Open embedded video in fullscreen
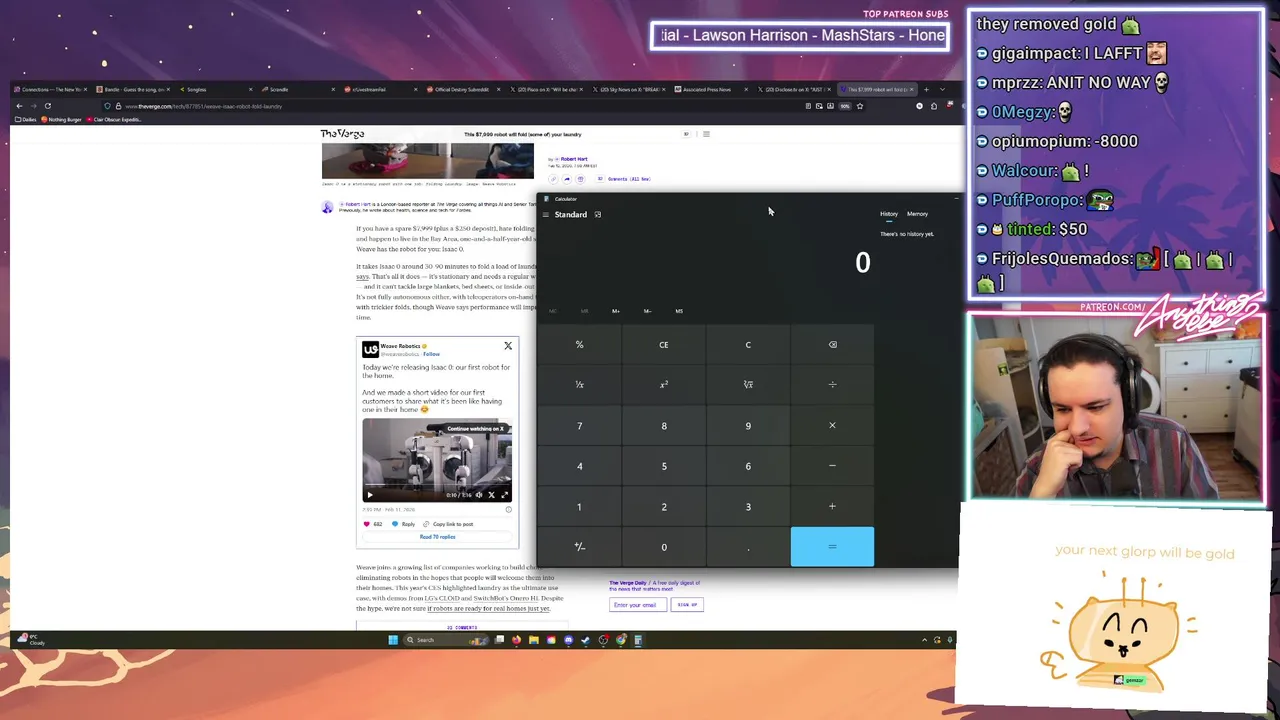 pyautogui.click(x=504, y=495)
